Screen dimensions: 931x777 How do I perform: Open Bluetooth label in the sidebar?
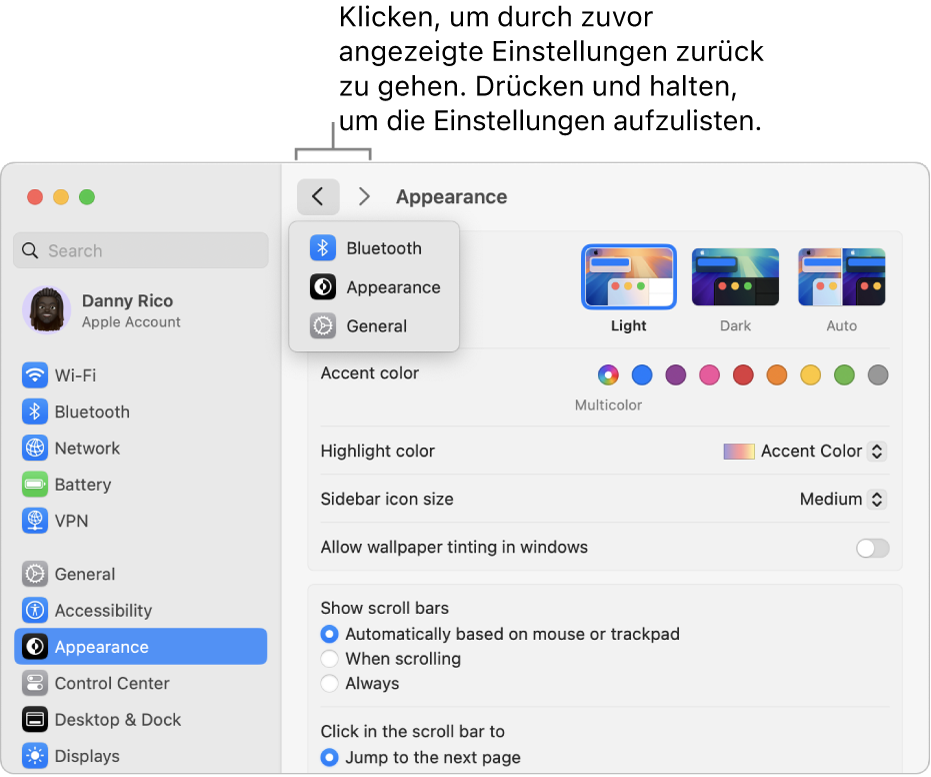pos(92,411)
